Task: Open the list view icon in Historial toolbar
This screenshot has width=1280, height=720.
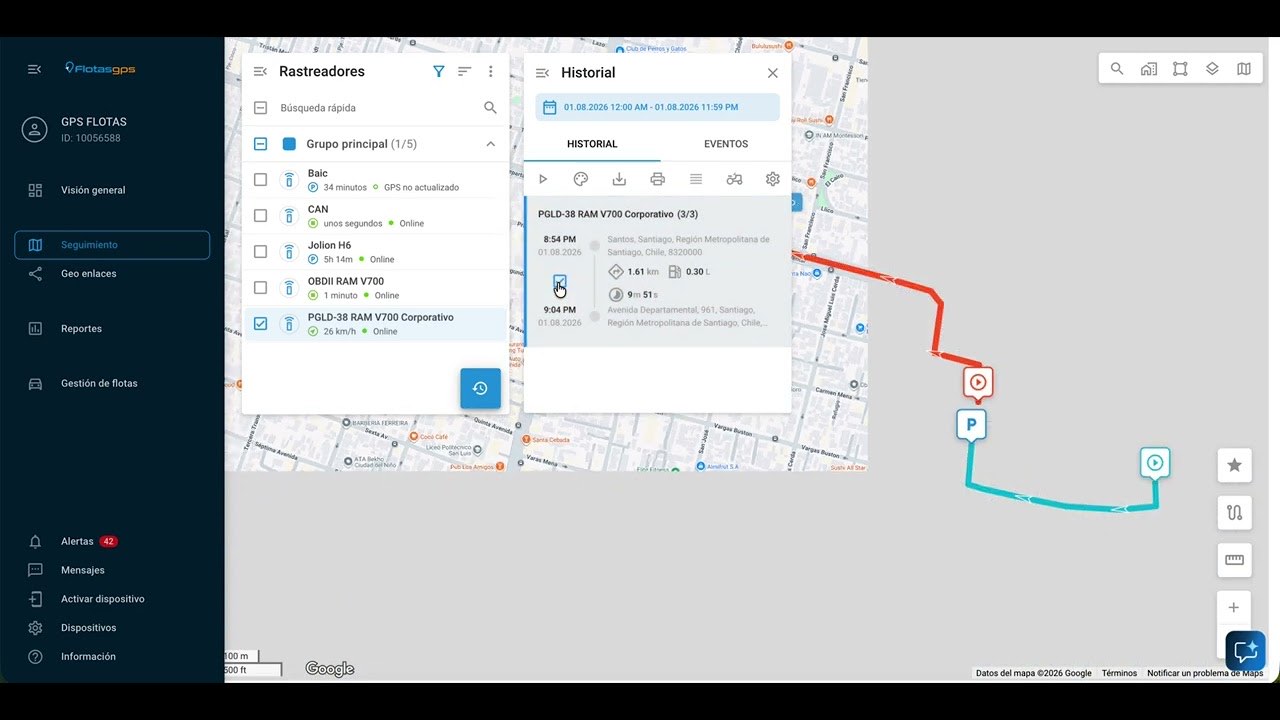Action: [x=696, y=179]
